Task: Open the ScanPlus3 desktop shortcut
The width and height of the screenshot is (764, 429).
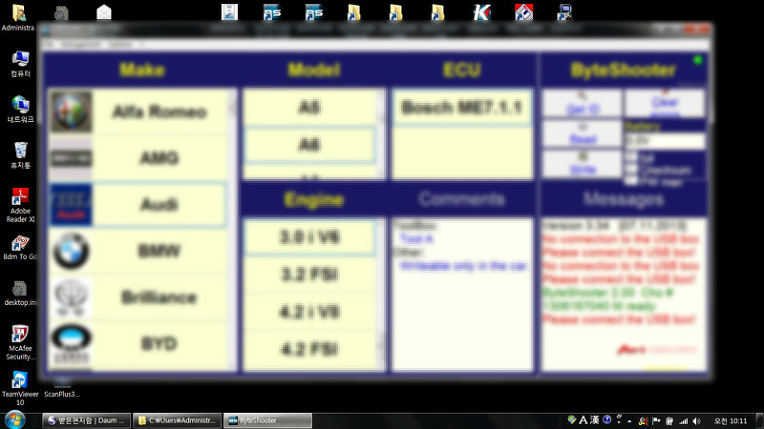Action: [62, 389]
